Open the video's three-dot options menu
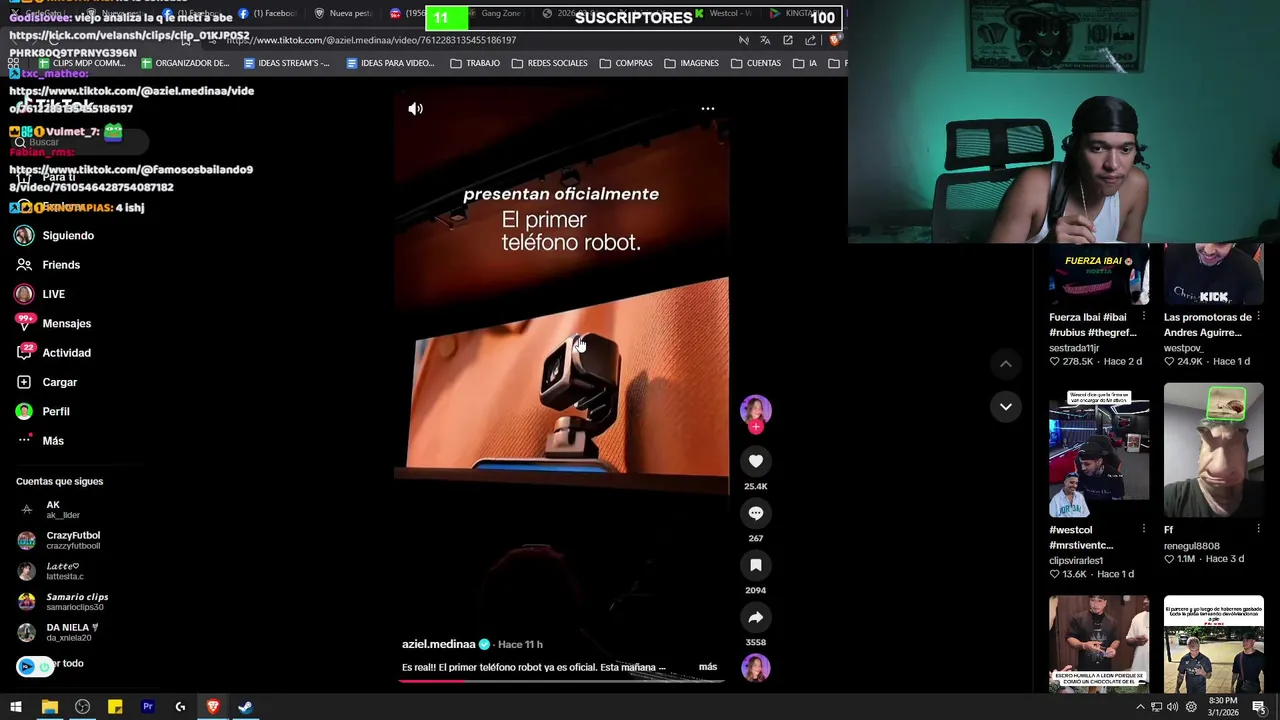The width and height of the screenshot is (1280, 720). coord(708,108)
